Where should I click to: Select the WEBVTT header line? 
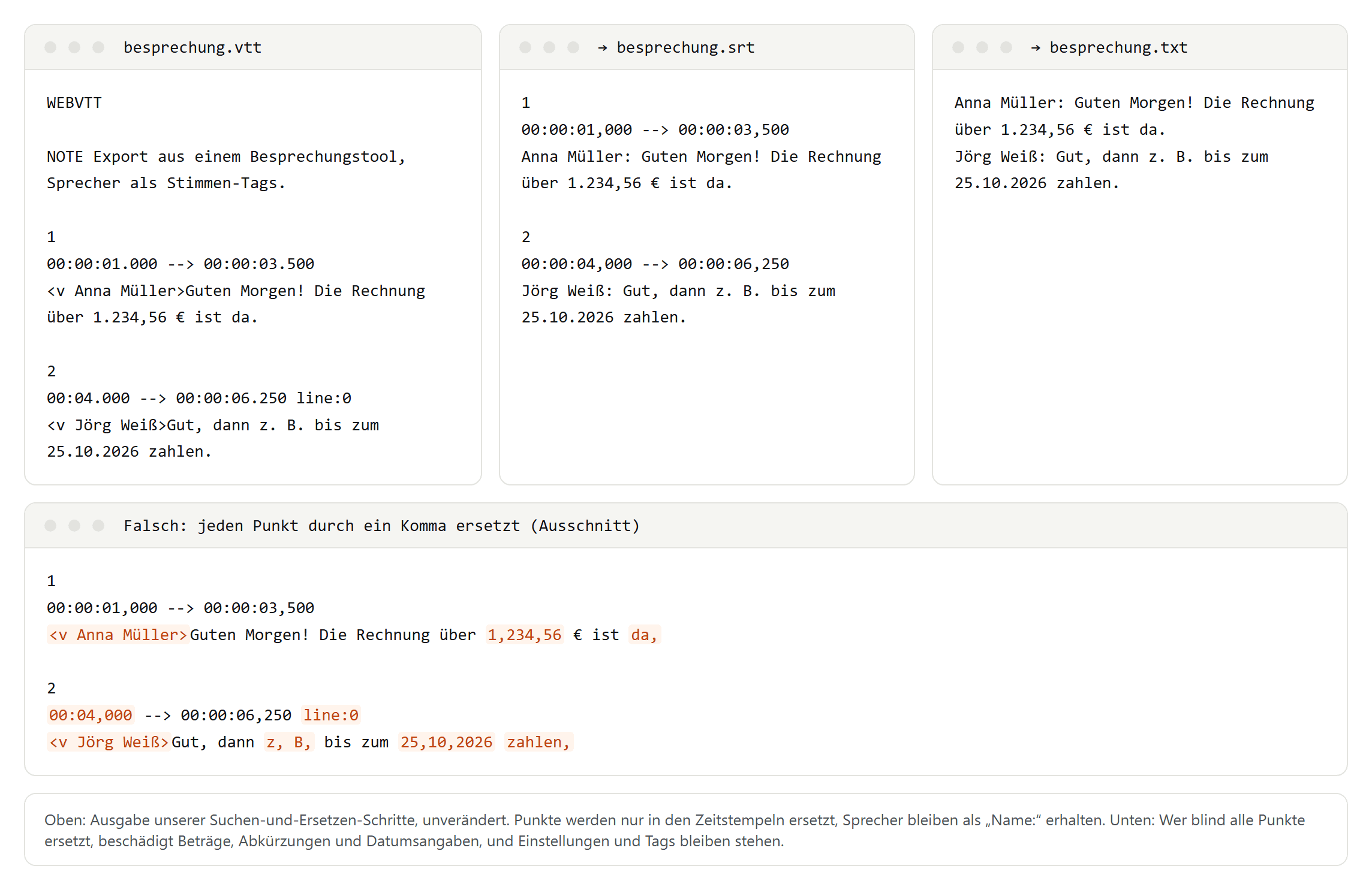click(x=74, y=102)
